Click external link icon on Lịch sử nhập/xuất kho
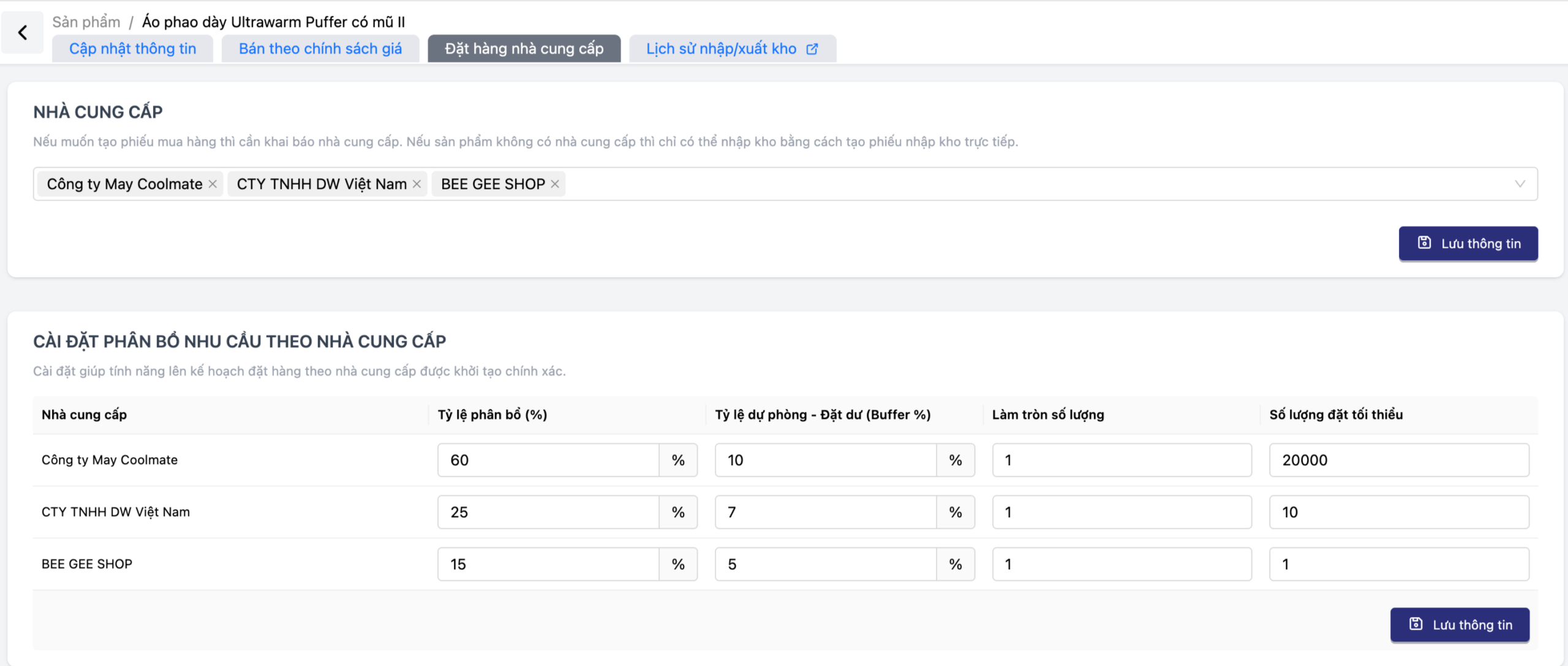1568x666 pixels. pos(812,49)
